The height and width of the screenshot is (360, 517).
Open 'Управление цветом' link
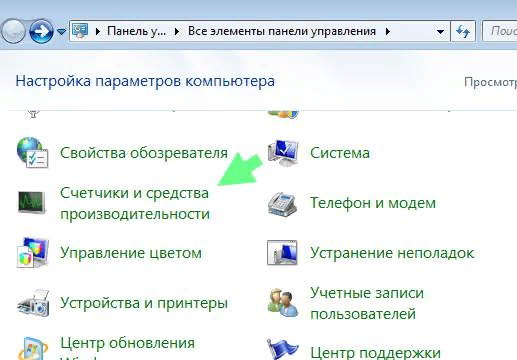tap(131, 253)
